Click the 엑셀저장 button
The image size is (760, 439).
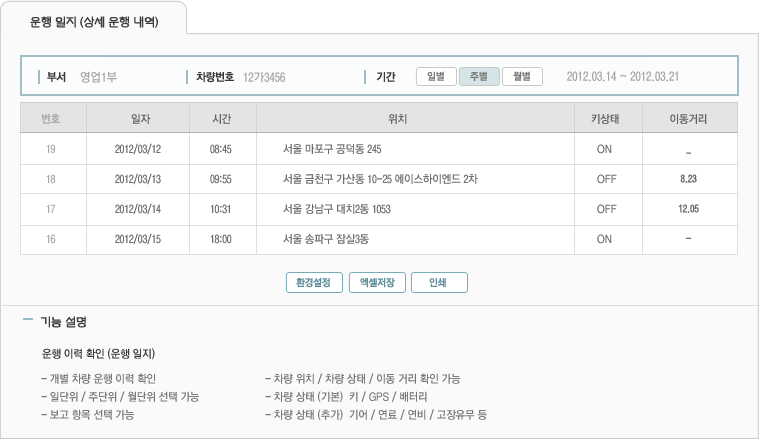click(377, 282)
